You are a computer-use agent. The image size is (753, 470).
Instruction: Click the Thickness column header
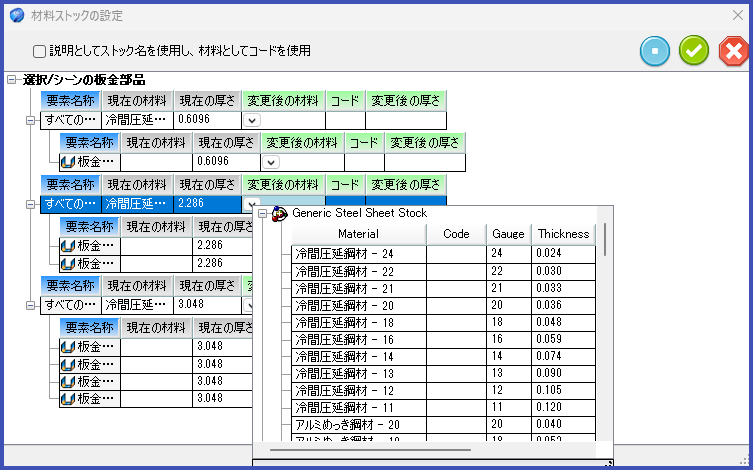point(563,234)
